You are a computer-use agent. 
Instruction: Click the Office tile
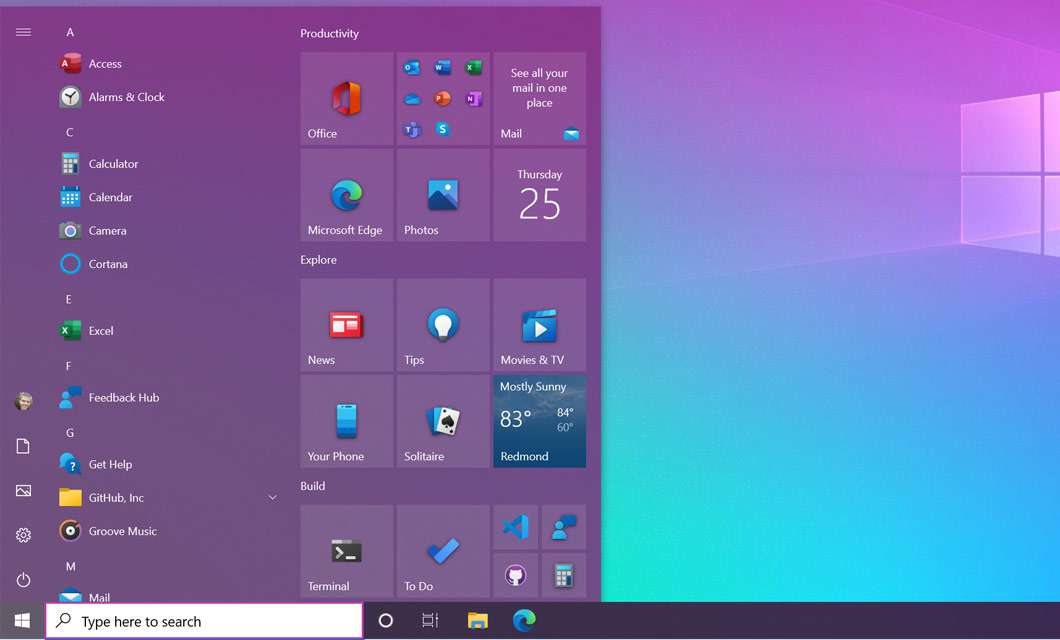[x=347, y=99]
